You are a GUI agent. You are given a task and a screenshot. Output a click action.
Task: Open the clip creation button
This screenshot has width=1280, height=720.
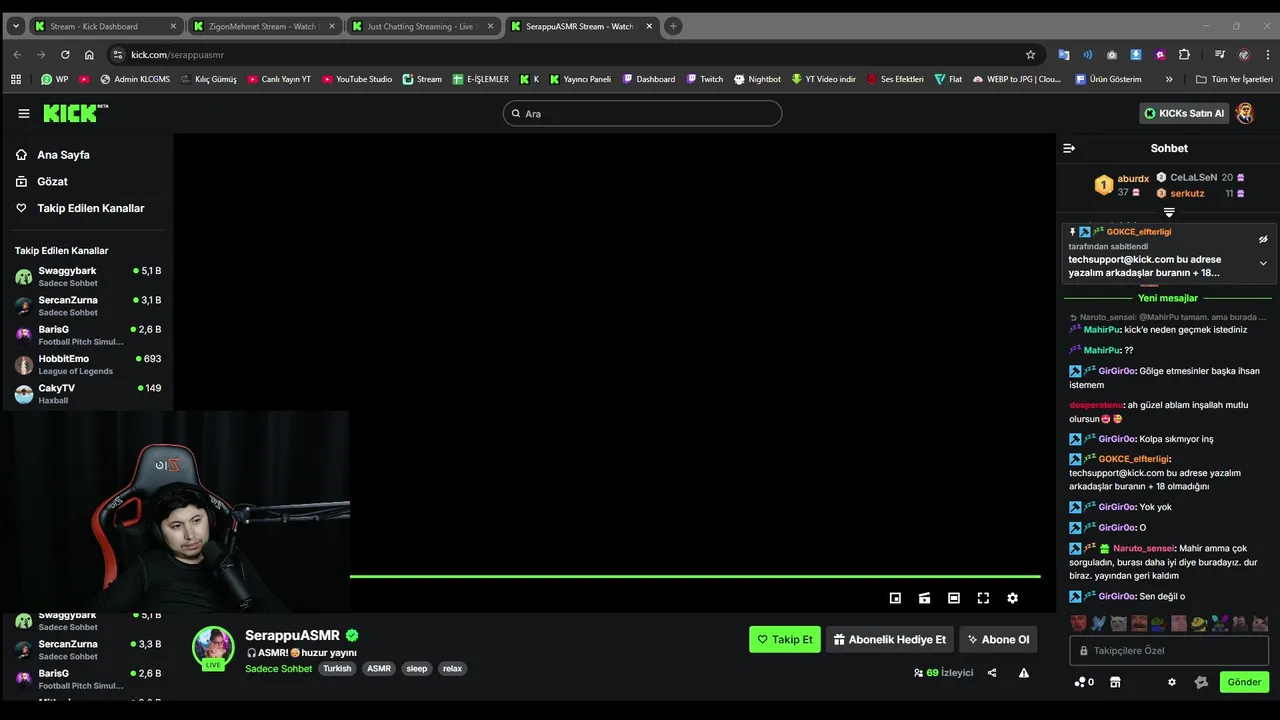pyautogui.click(x=924, y=598)
